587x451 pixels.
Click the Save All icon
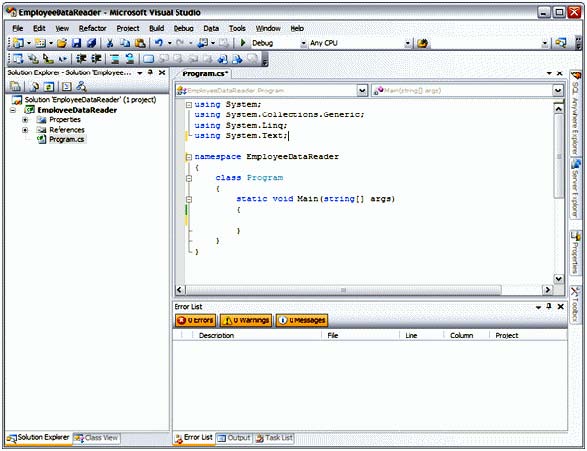point(91,43)
